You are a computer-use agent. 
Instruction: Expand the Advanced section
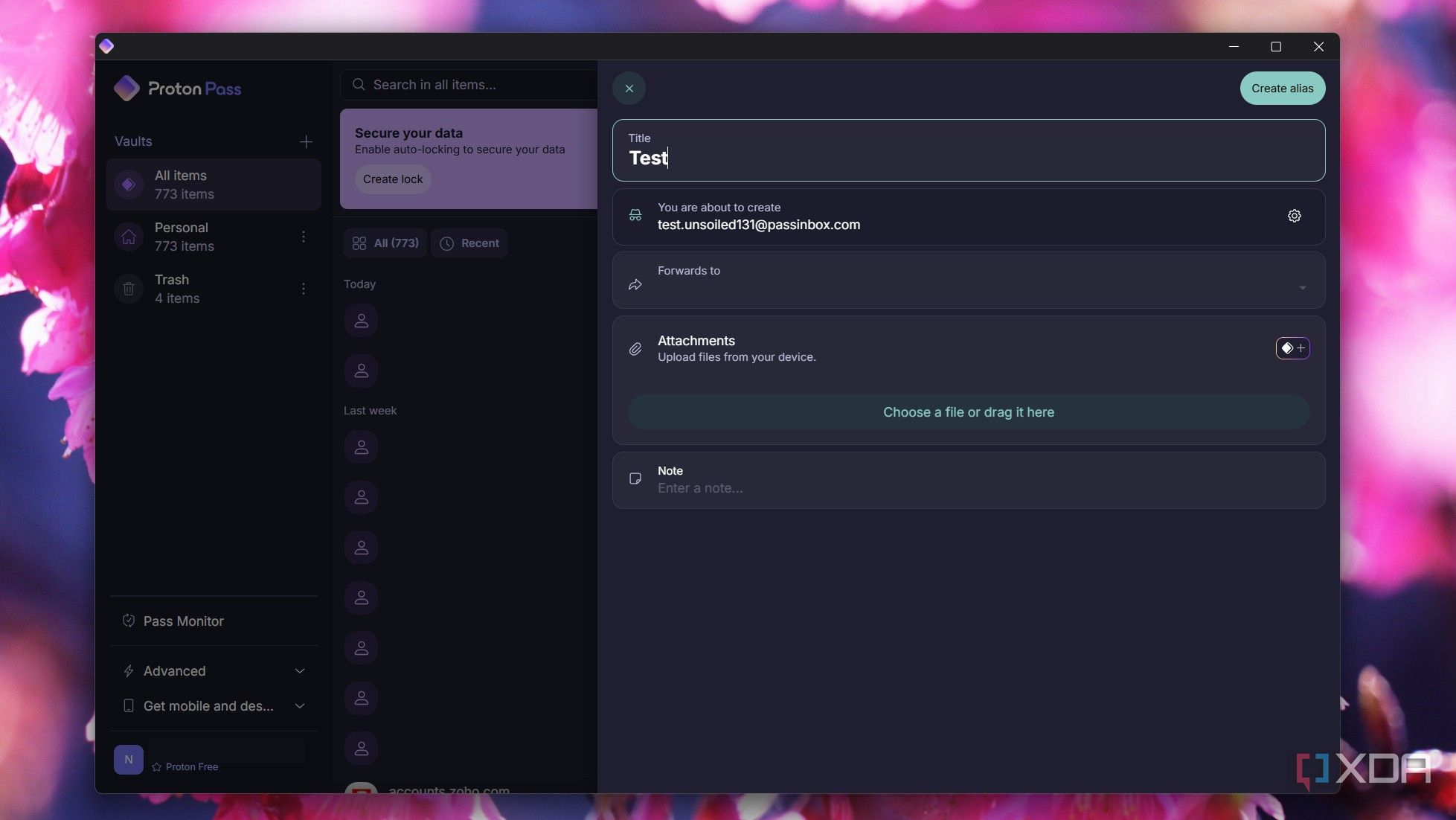pyautogui.click(x=214, y=671)
